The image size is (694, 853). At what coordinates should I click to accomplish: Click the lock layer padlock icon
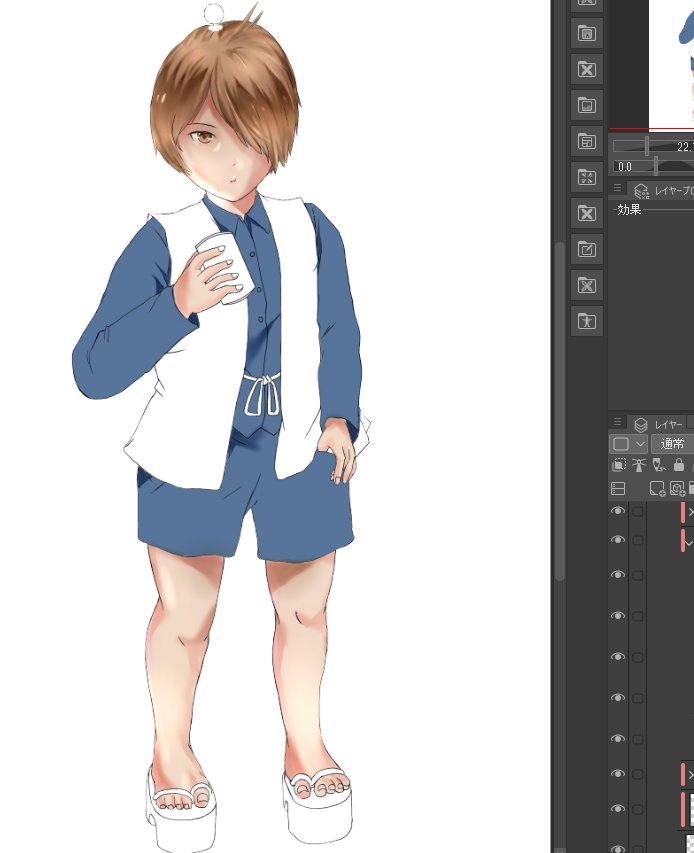point(678,465)
